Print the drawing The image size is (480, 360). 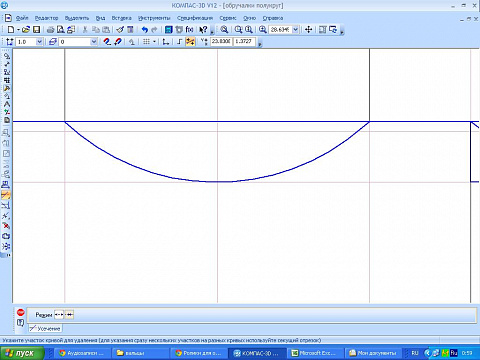click(x=50, y=30)
